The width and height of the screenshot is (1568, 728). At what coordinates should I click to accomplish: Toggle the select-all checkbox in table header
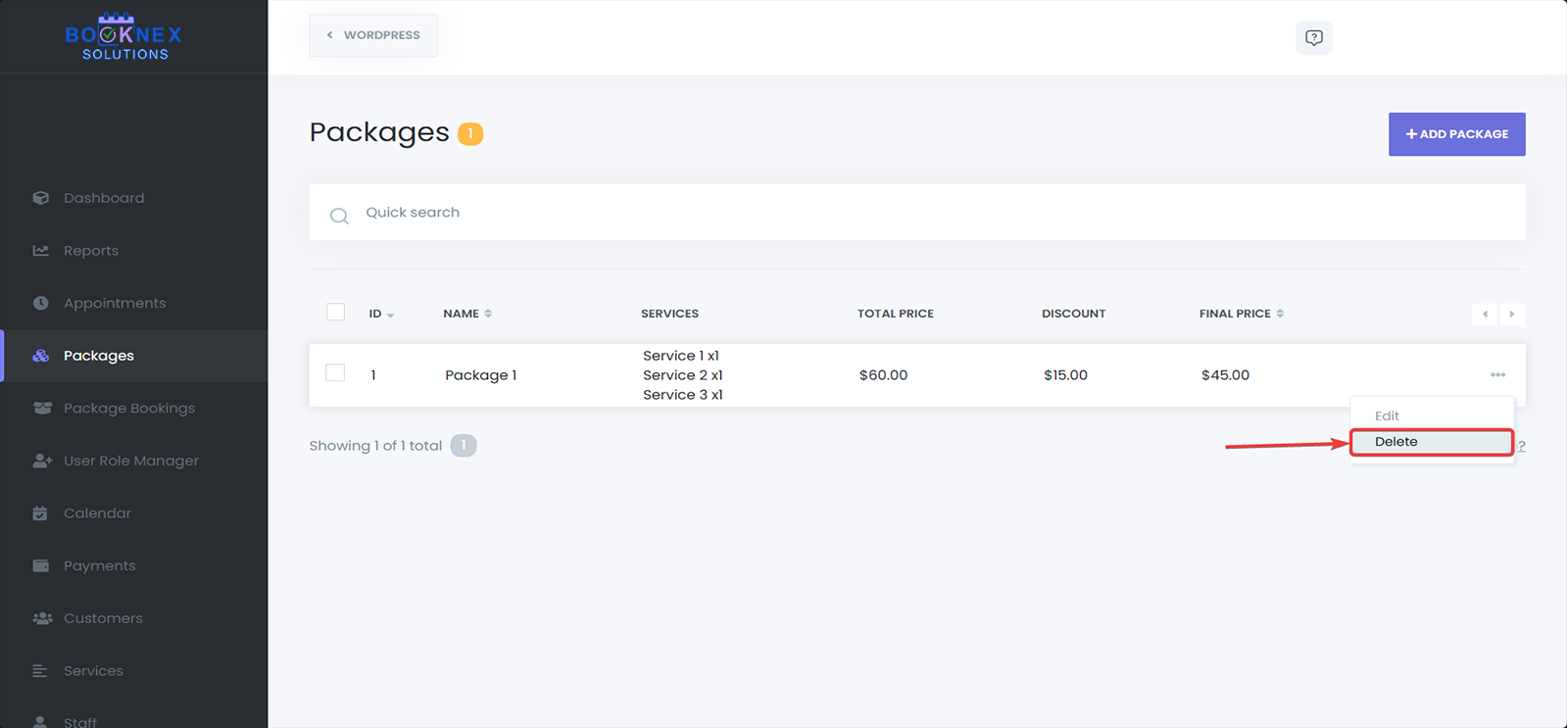(335, 313)
